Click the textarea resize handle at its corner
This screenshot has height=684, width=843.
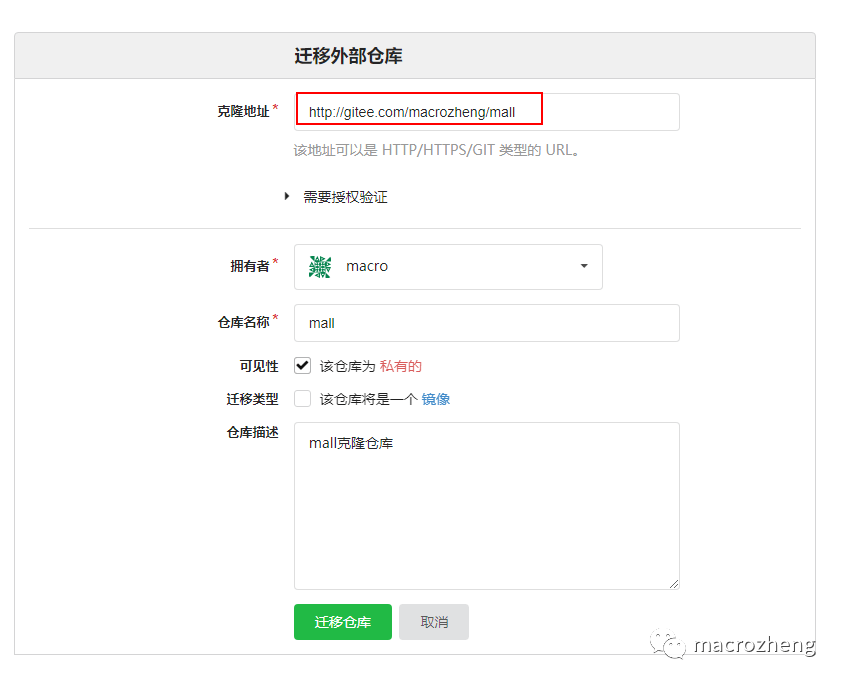674,584
